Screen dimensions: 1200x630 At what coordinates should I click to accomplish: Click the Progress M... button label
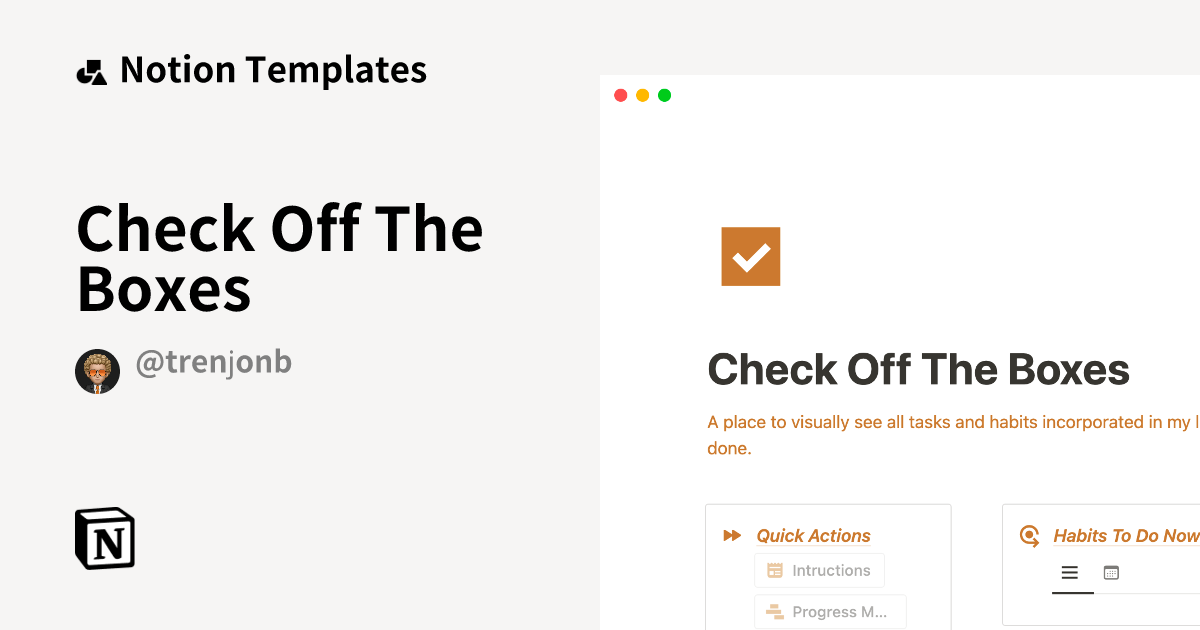(x=839, y=612)
